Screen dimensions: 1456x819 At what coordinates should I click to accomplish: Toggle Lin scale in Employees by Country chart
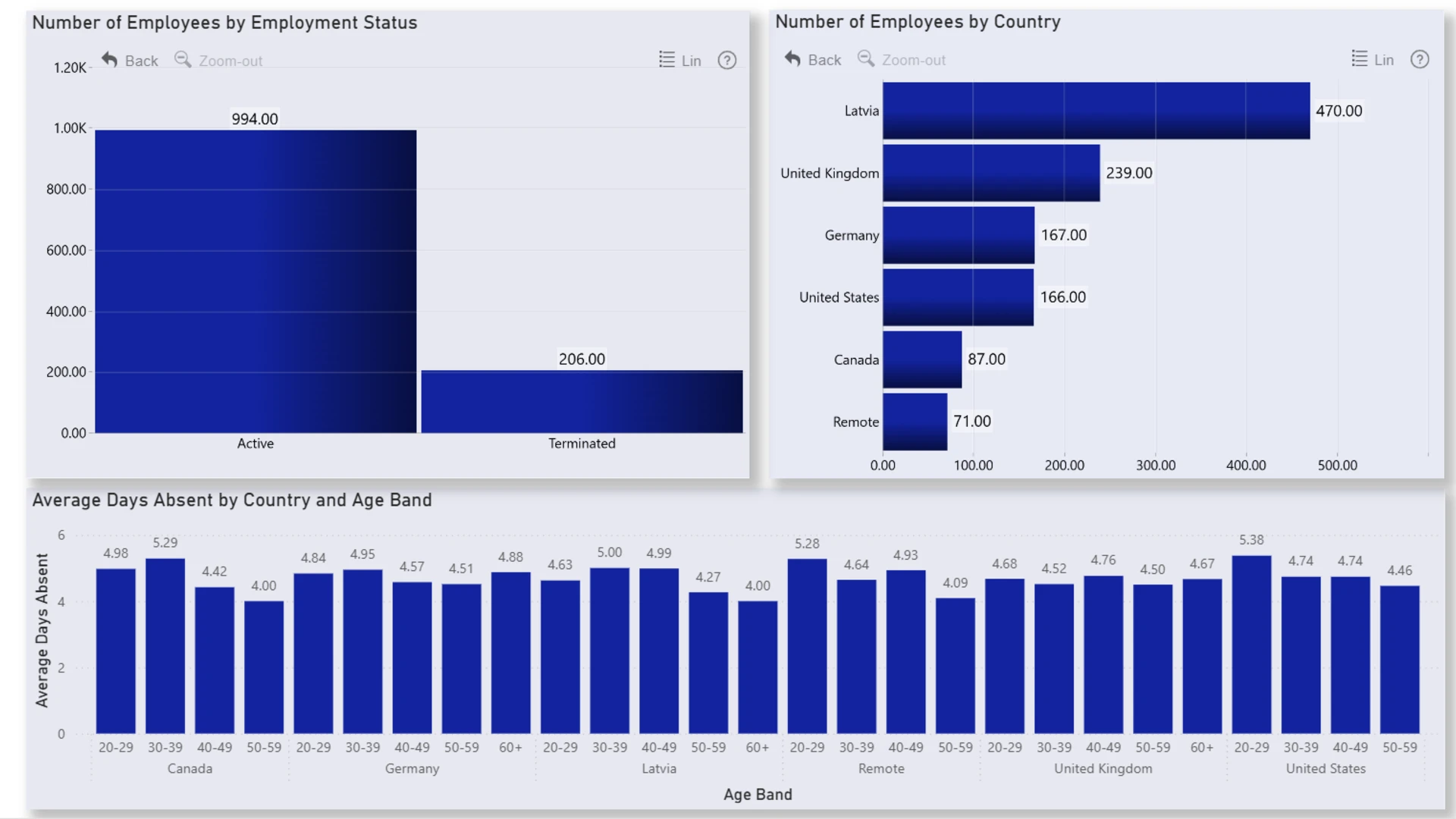(1373, 60)
